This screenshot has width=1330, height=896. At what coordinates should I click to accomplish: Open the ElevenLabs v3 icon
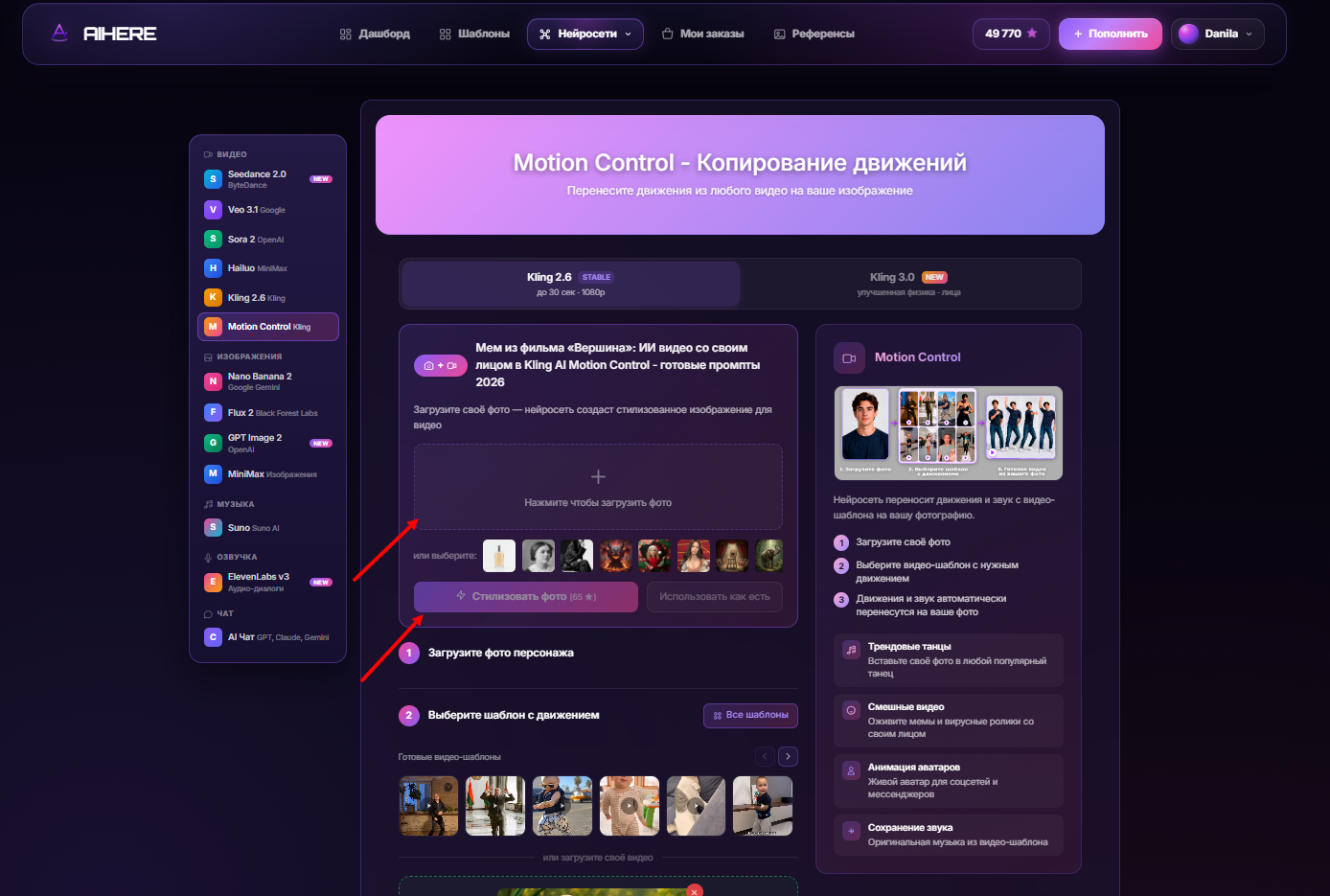pos(213,582)
